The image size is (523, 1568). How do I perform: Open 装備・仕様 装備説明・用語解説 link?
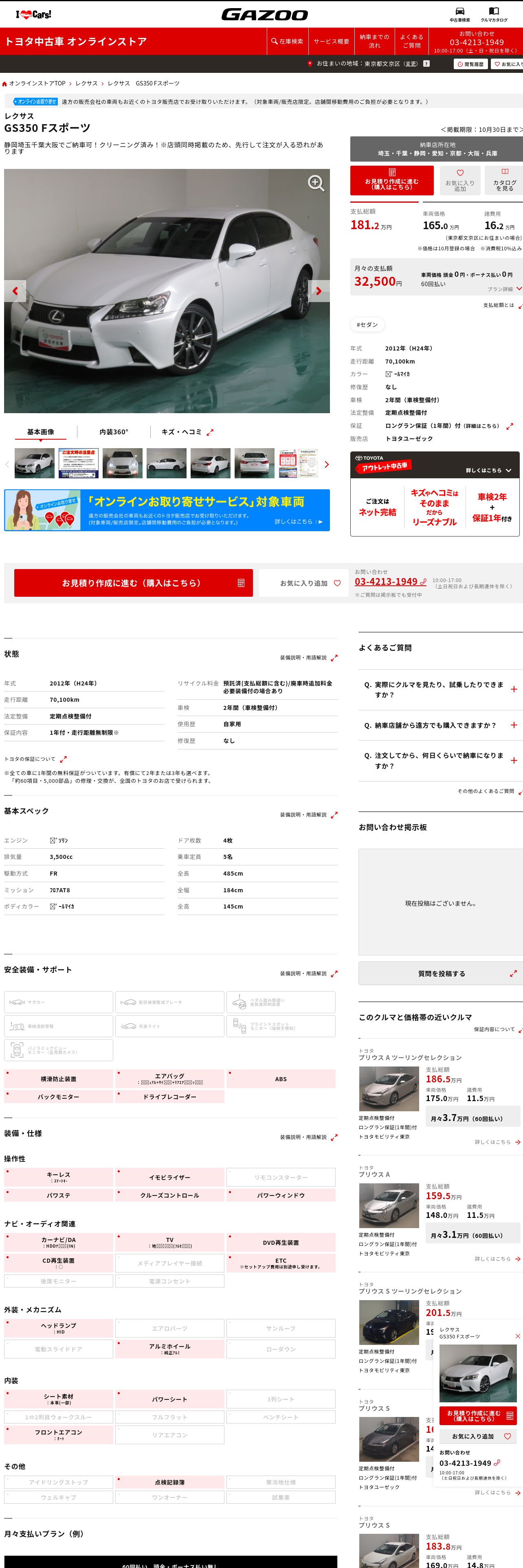pos(308,1137)
